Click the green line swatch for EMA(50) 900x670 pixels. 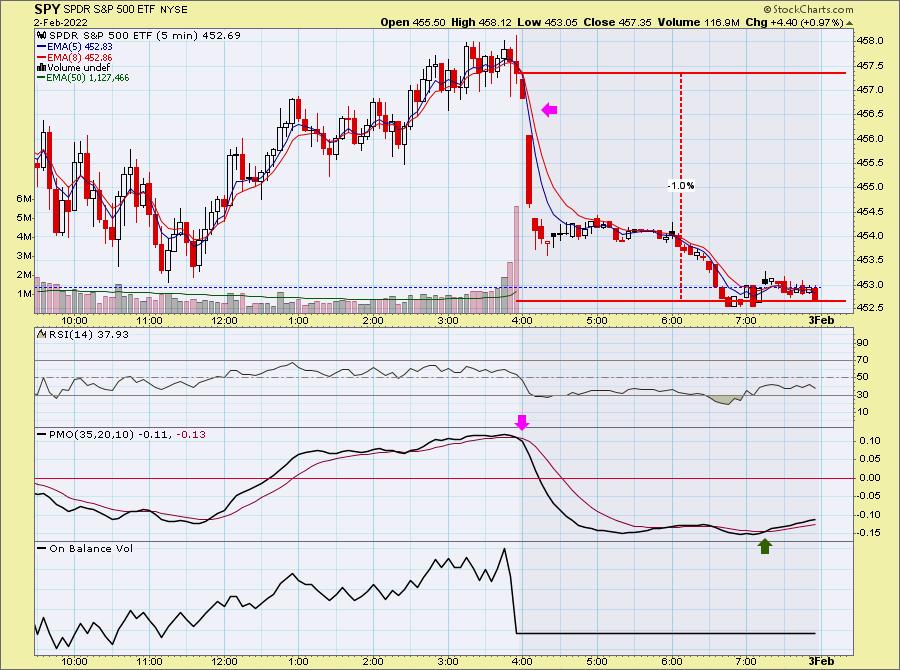click(41, 78)
